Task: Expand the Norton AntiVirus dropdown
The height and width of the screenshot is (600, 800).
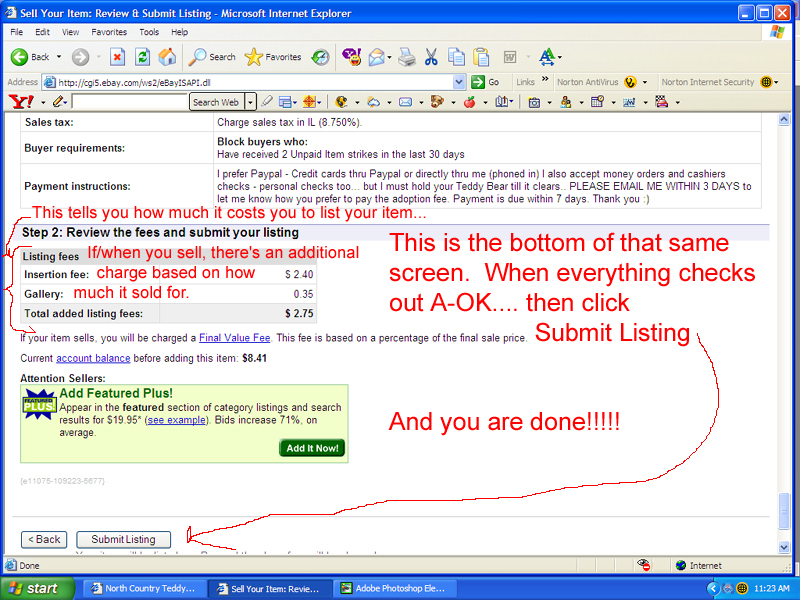Action: 646,82
